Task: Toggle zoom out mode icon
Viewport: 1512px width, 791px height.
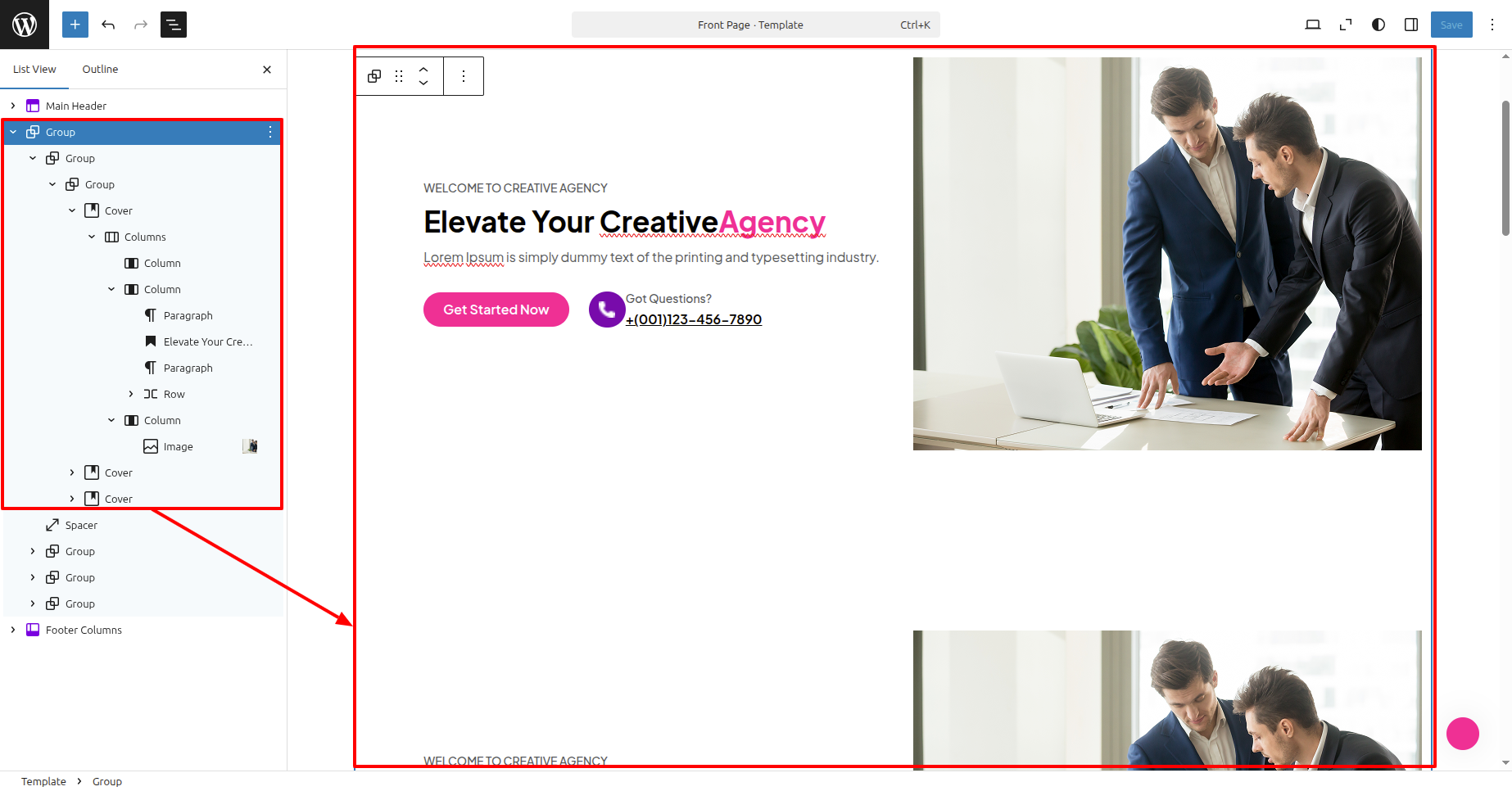Action: 1346,25
